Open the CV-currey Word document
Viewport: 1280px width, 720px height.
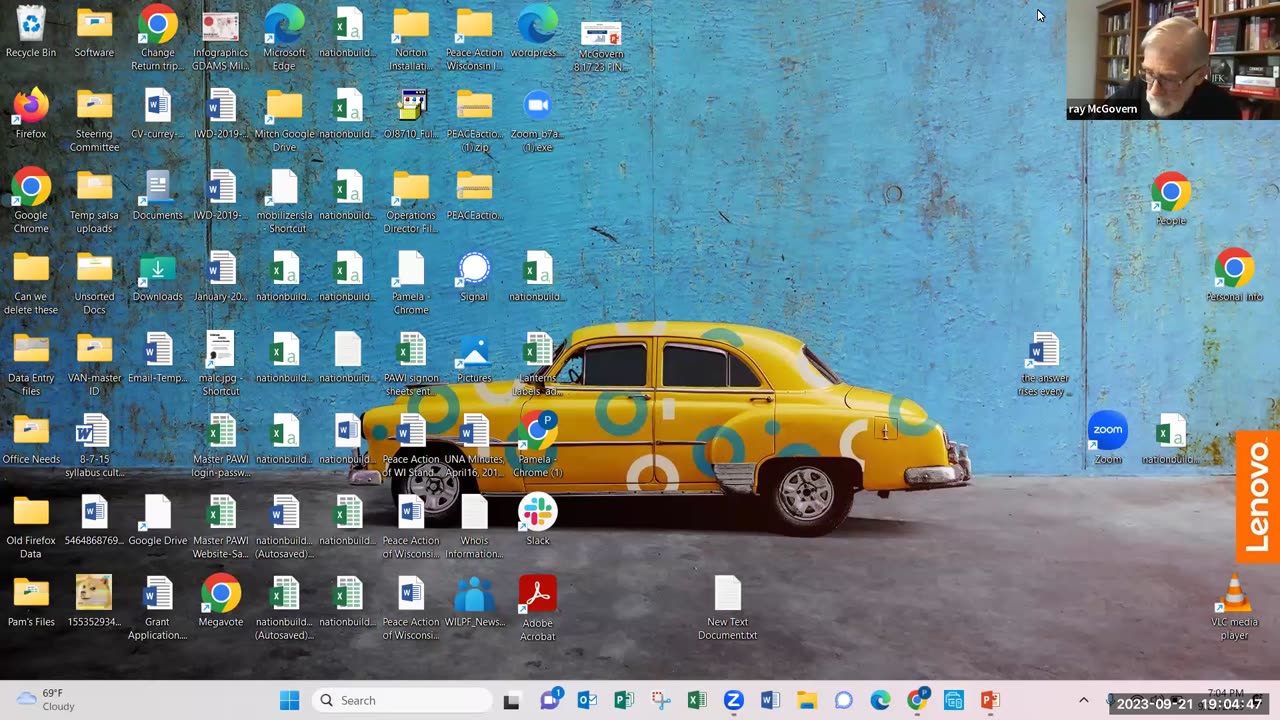(157, 113)
